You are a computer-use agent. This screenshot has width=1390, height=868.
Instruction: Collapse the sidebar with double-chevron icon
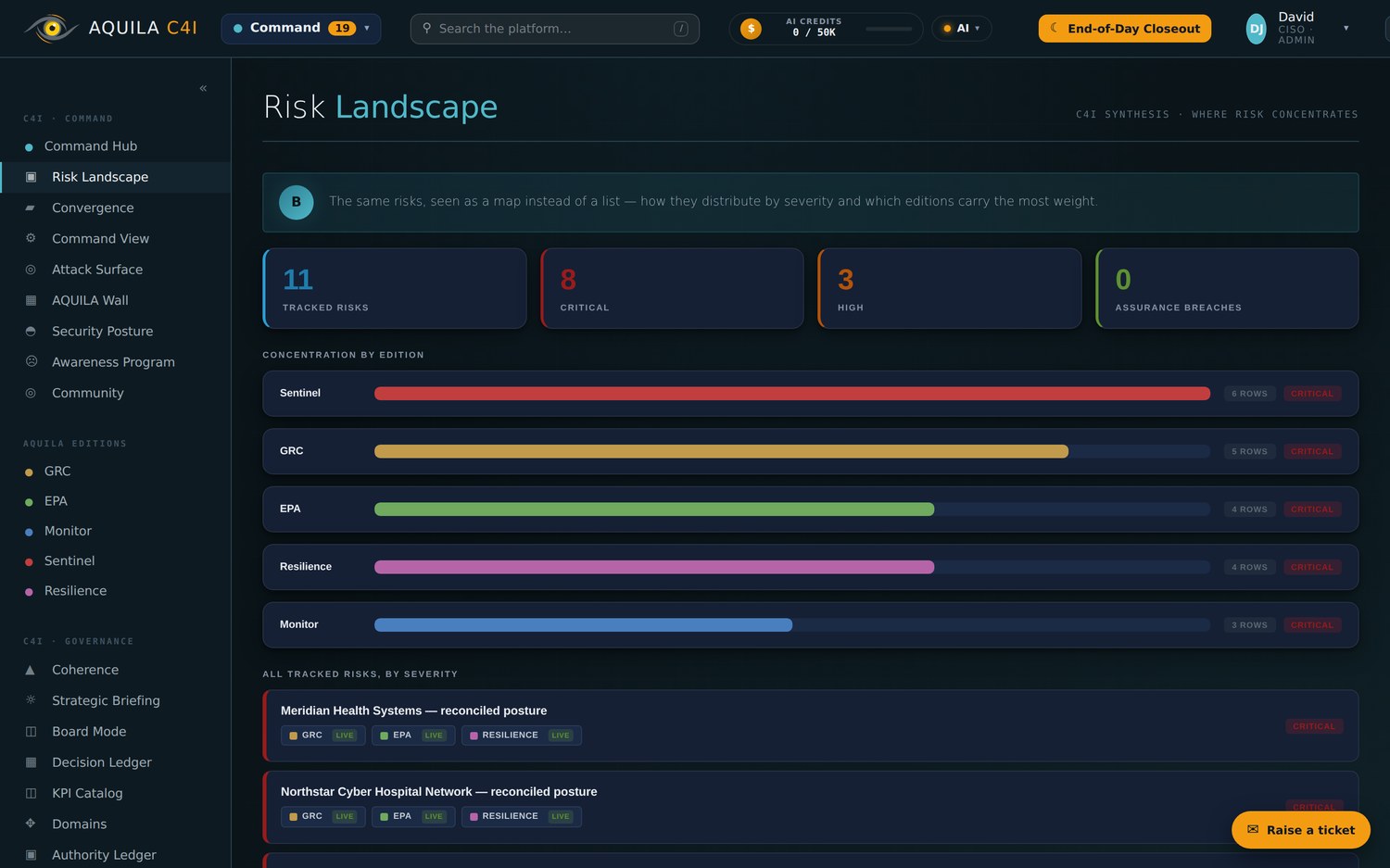[x=203, y=88]
